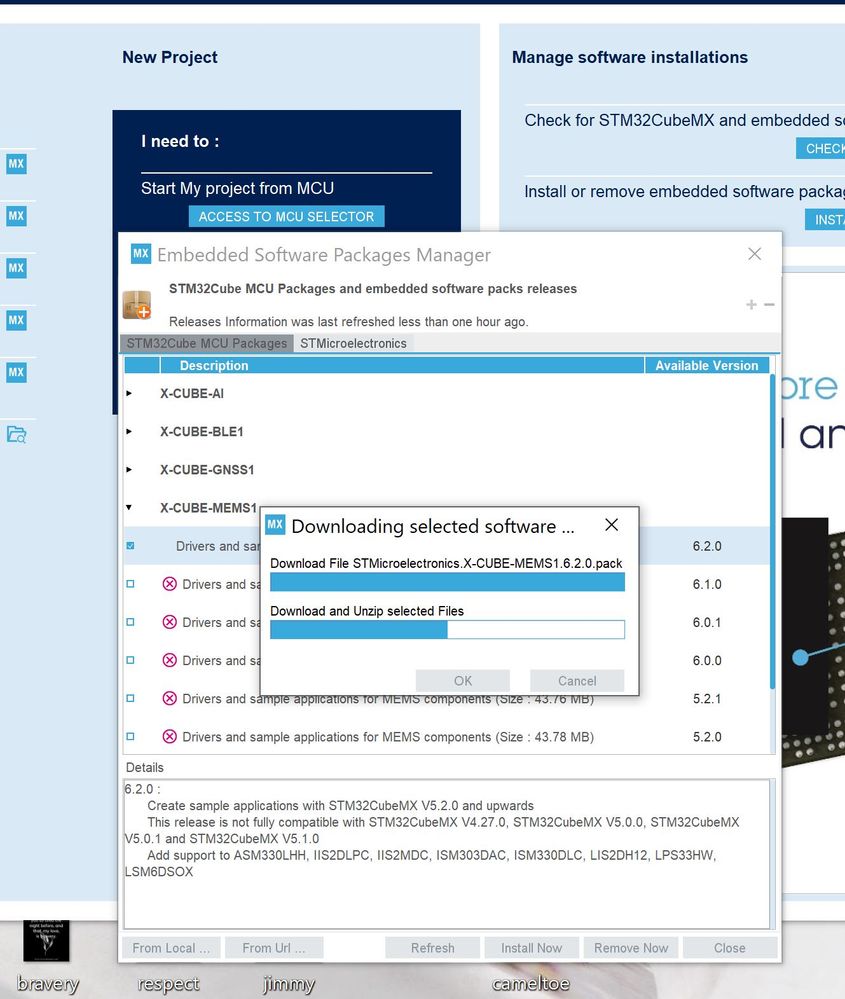Collapse the X-CUBE-MEMS1 package row
The width and height of the screenshot is (845, 999).
coord(129,508)
